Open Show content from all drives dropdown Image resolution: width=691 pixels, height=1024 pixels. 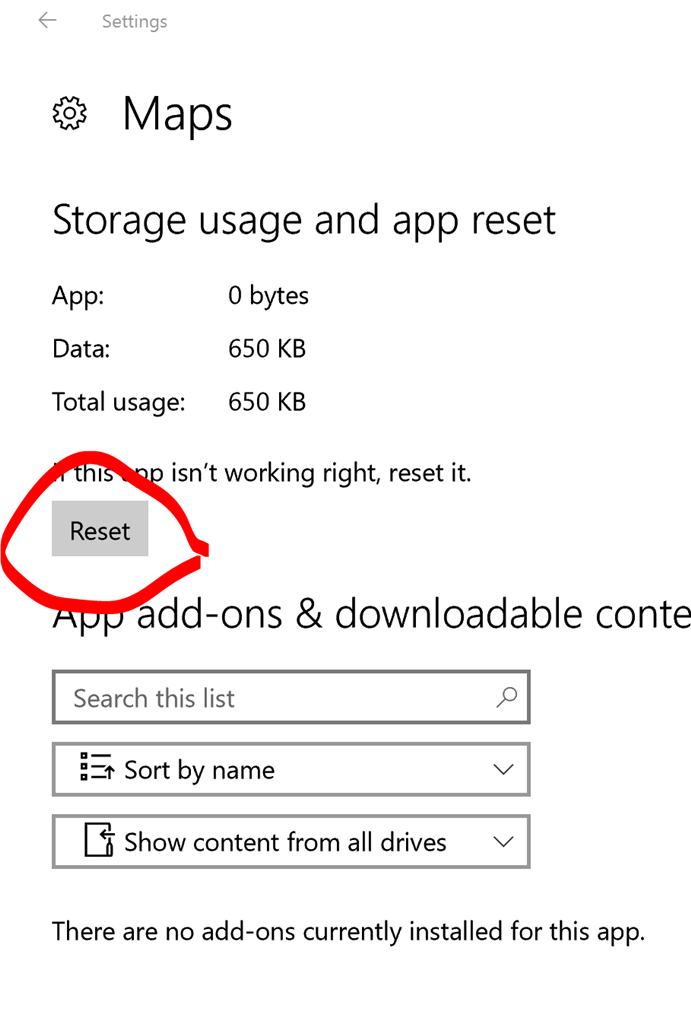(x=291, y=841)
